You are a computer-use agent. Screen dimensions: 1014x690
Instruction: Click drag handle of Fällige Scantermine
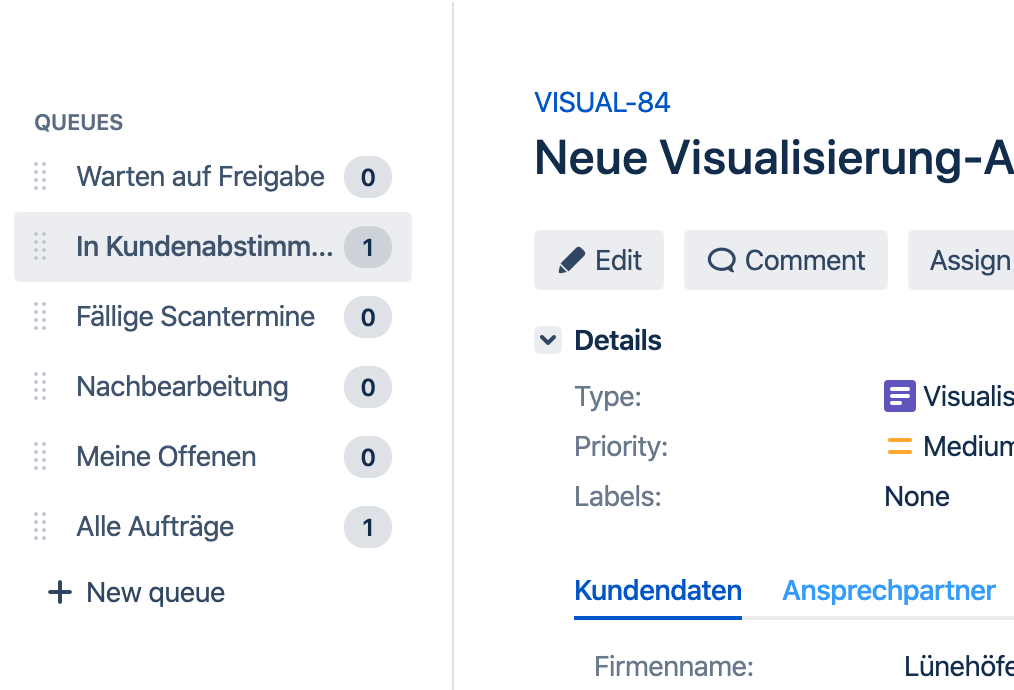click(40, 317)
